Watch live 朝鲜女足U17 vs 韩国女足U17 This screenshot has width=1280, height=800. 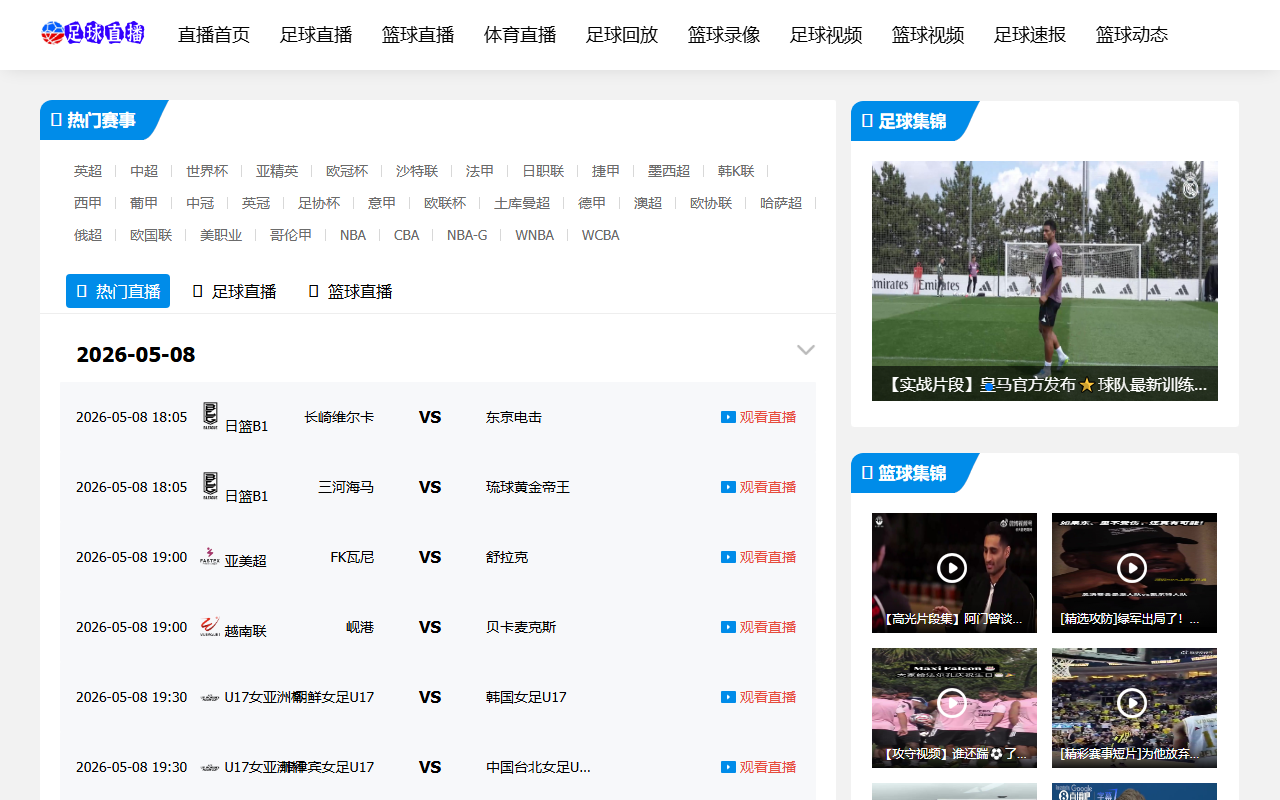(759, 697)
